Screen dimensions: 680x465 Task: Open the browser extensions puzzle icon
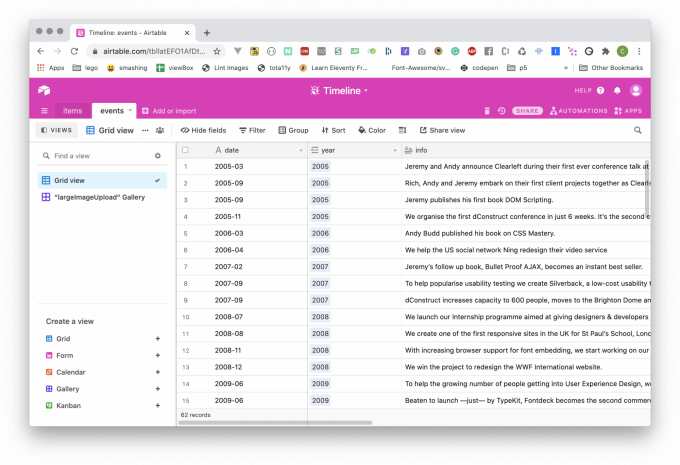coord(605,51)
